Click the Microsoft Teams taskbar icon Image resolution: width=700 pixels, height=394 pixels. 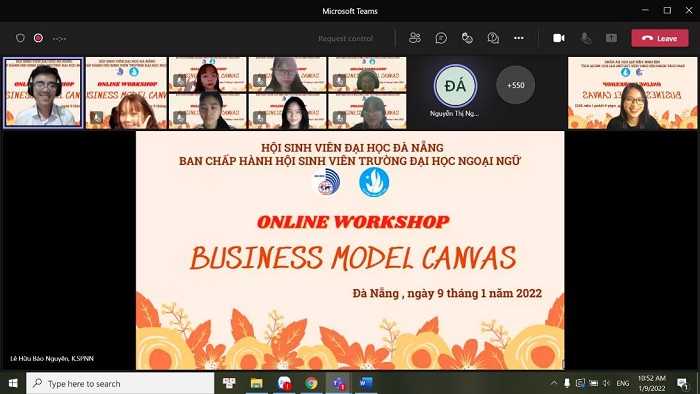[338, 383]
